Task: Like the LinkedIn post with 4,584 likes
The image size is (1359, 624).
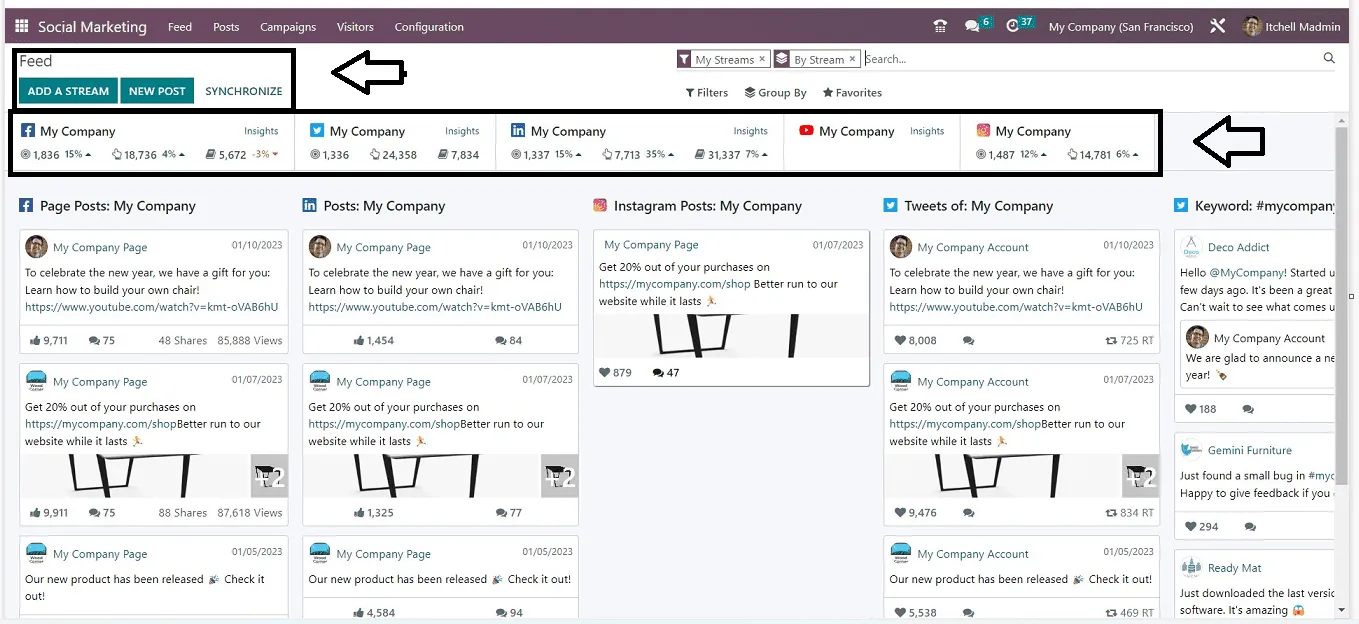Action: tap(373, 612)
